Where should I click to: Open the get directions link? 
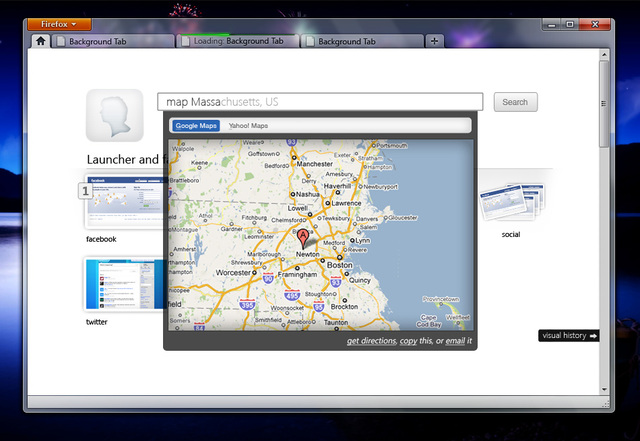(371, 341)
